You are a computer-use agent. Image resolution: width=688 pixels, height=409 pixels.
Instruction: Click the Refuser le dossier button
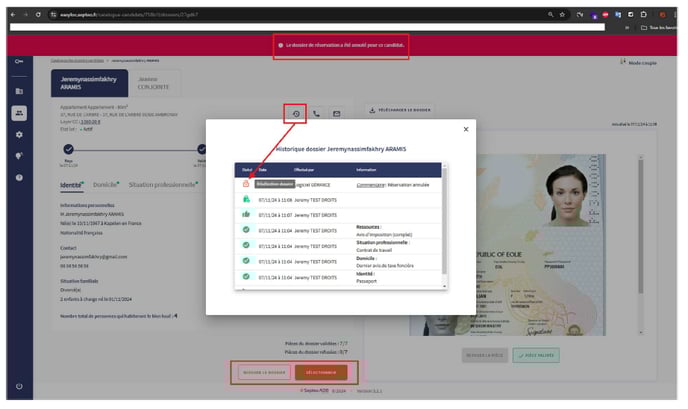pyautogui.click(x=262, y=372)
